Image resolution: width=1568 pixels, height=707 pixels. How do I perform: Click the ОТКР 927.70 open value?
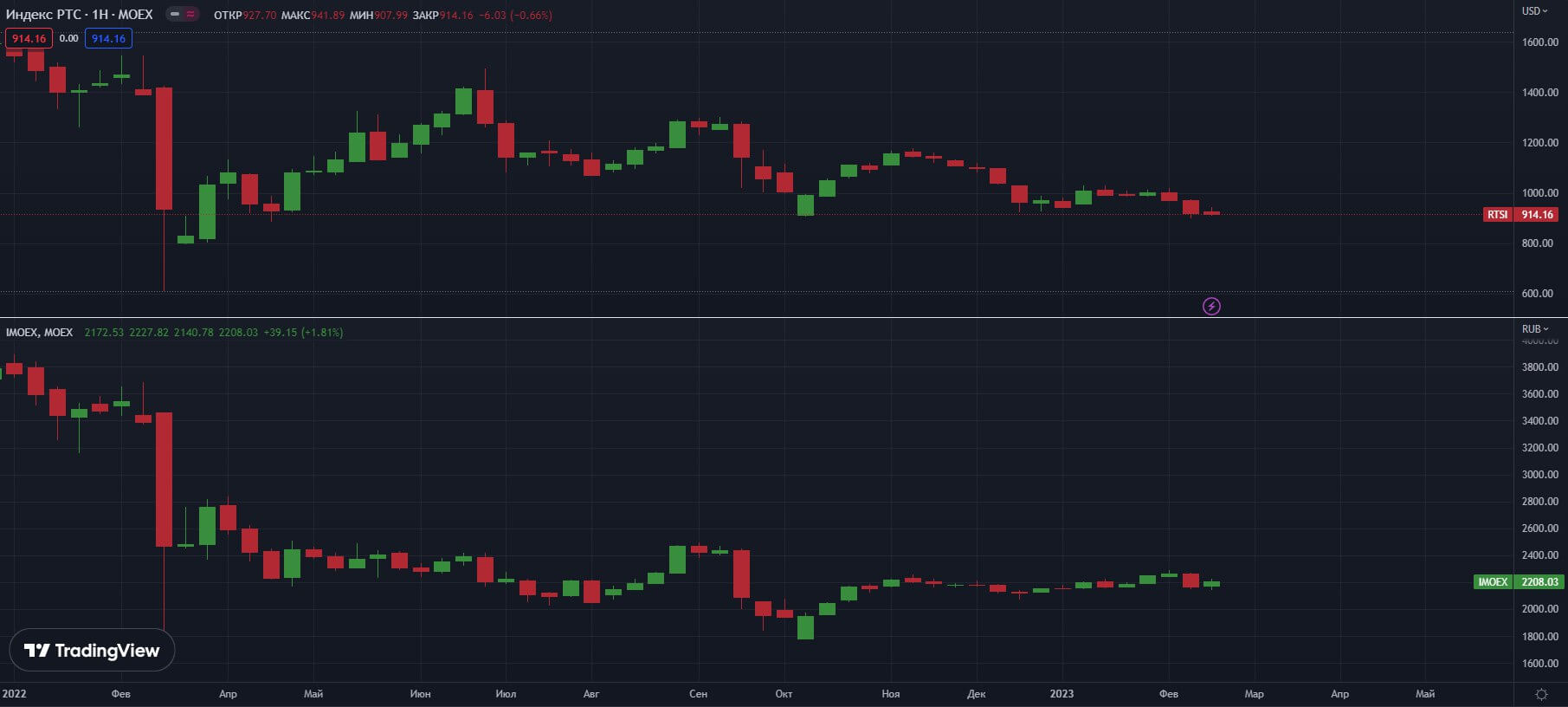point(245,15)
